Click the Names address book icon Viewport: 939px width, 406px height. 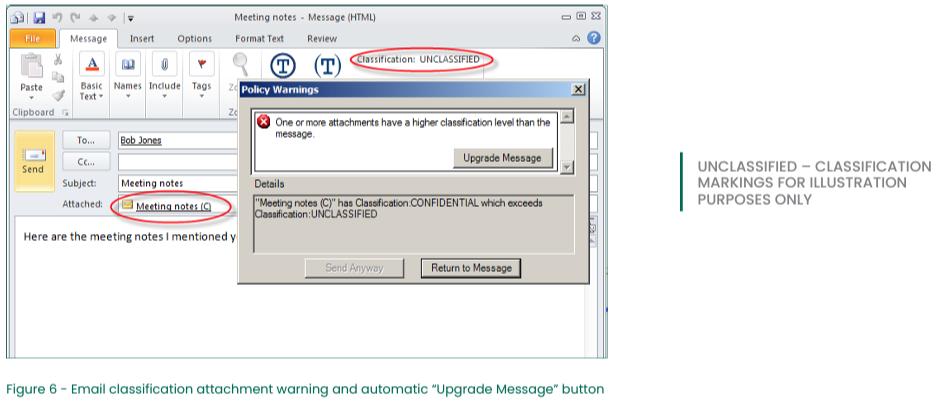(128, 65)
